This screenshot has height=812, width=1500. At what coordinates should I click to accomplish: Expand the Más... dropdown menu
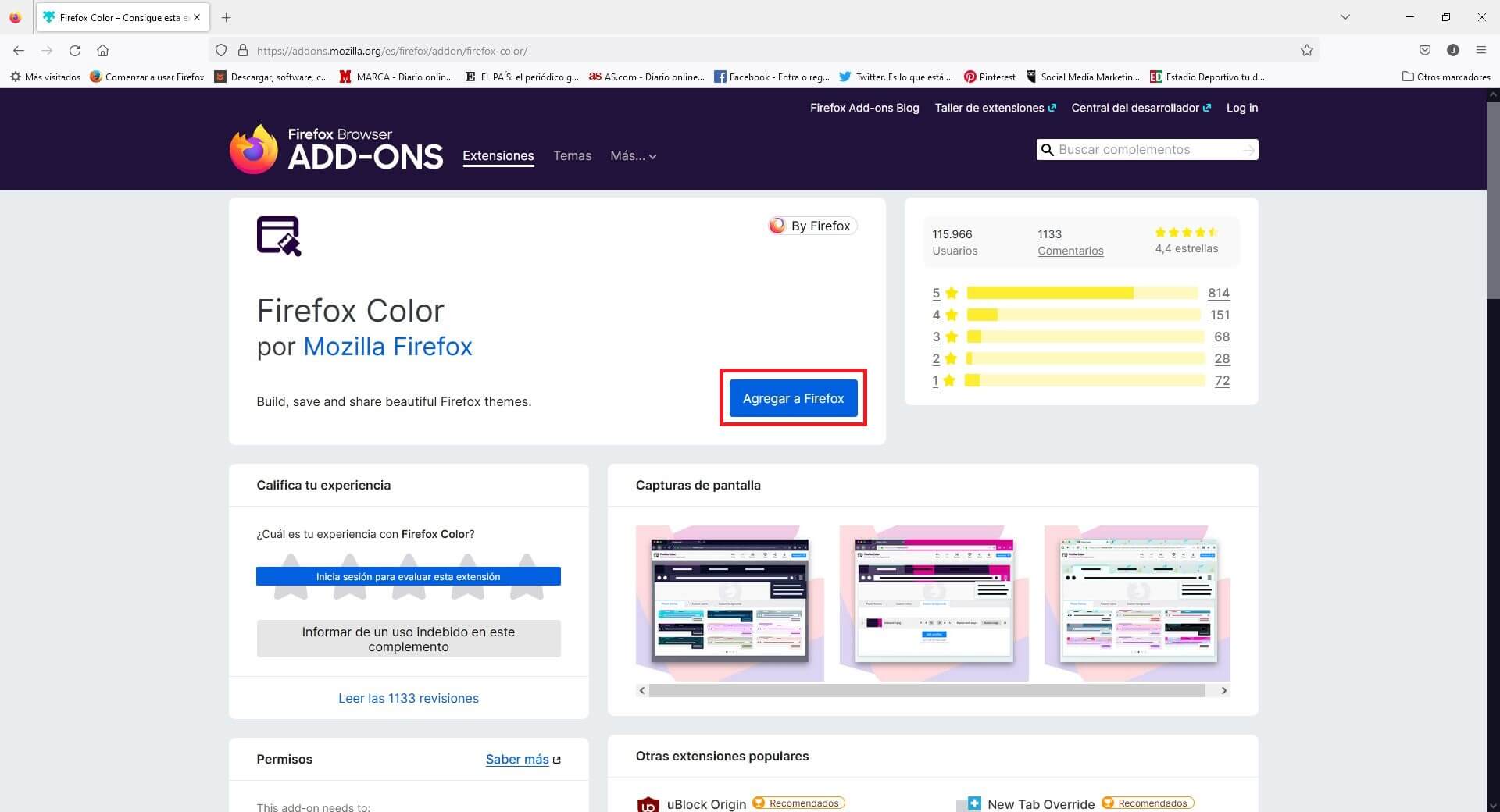634,155
